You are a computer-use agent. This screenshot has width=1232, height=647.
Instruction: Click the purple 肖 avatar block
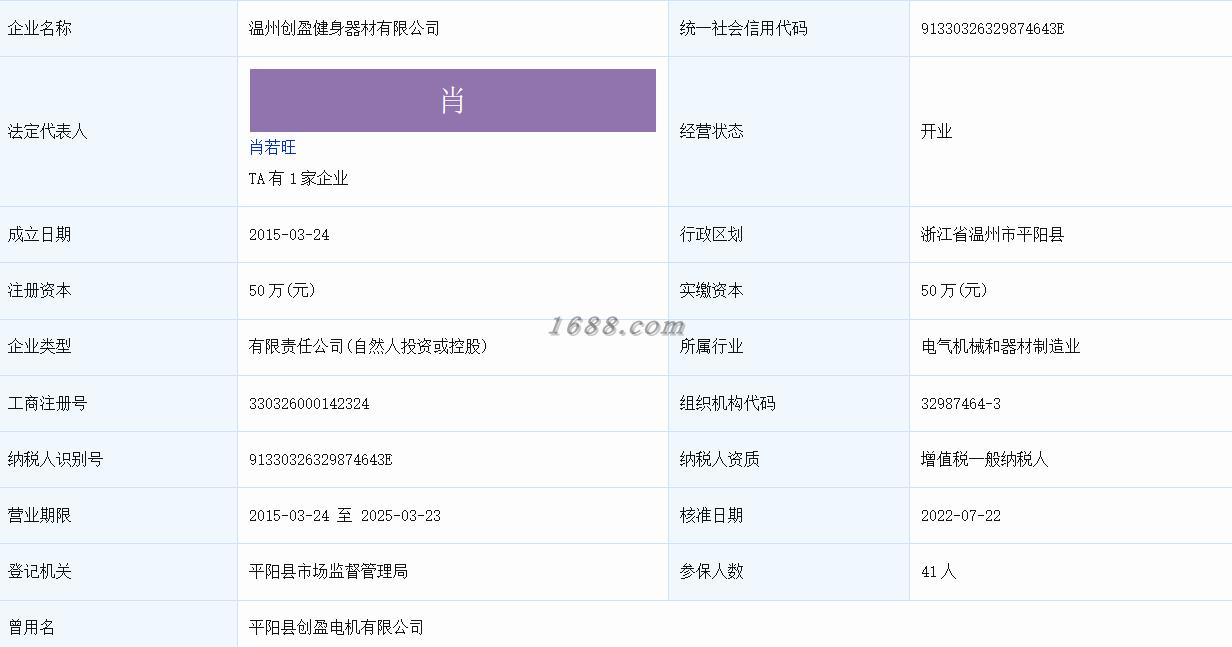[452, 100]
